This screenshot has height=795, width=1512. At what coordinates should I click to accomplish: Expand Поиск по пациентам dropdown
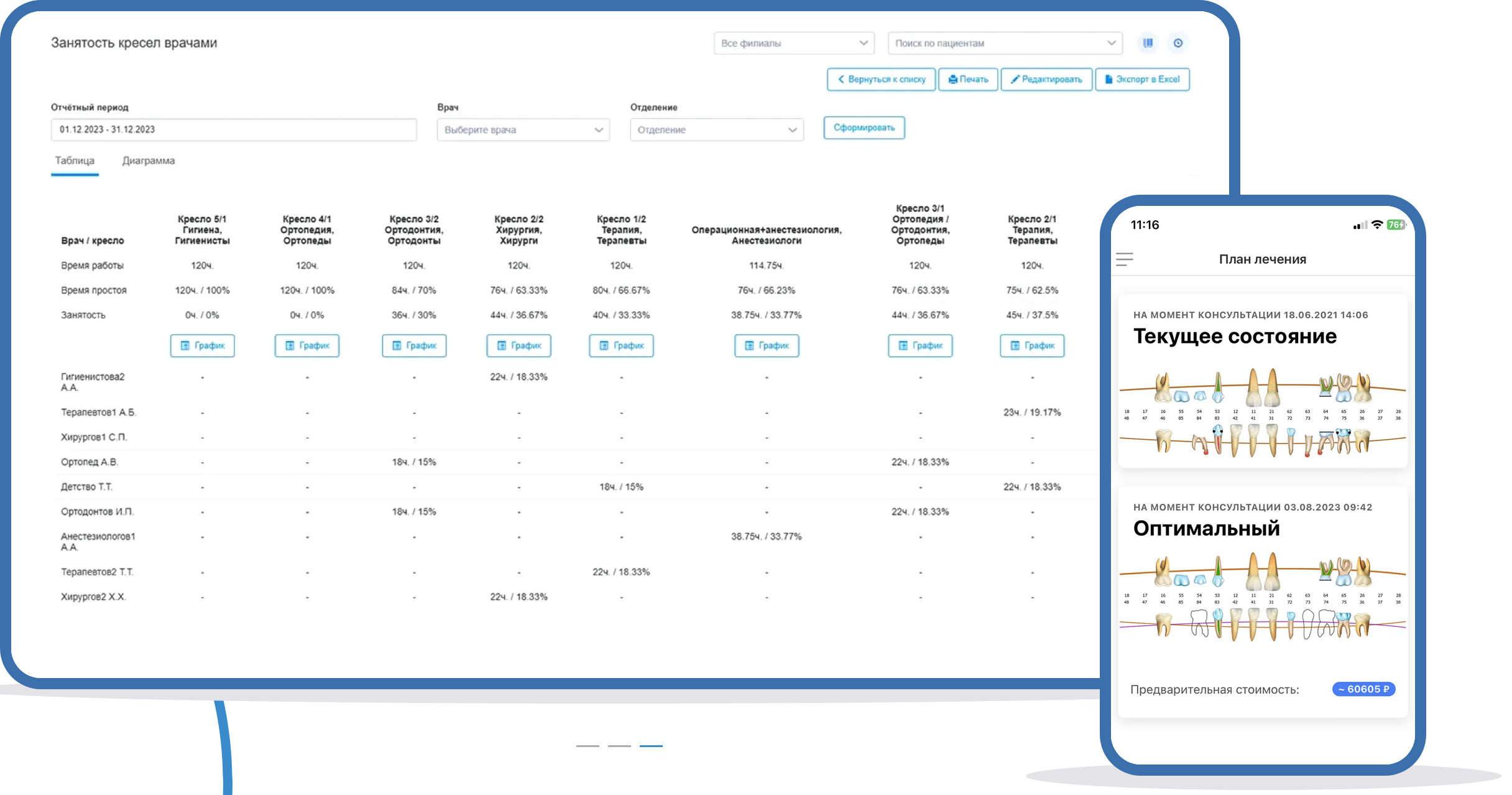(1005, 44)
